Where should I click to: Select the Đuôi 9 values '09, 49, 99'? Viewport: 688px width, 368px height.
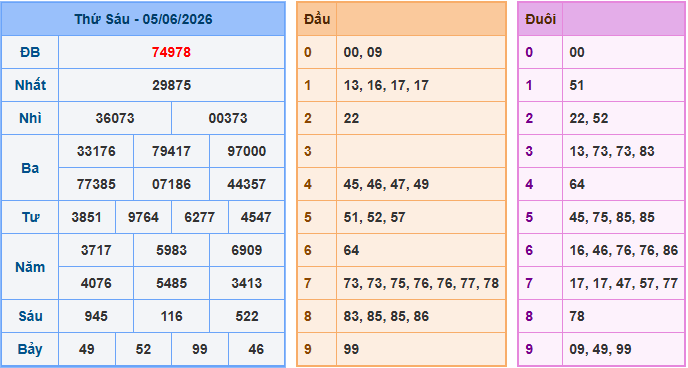coord(600,350)
